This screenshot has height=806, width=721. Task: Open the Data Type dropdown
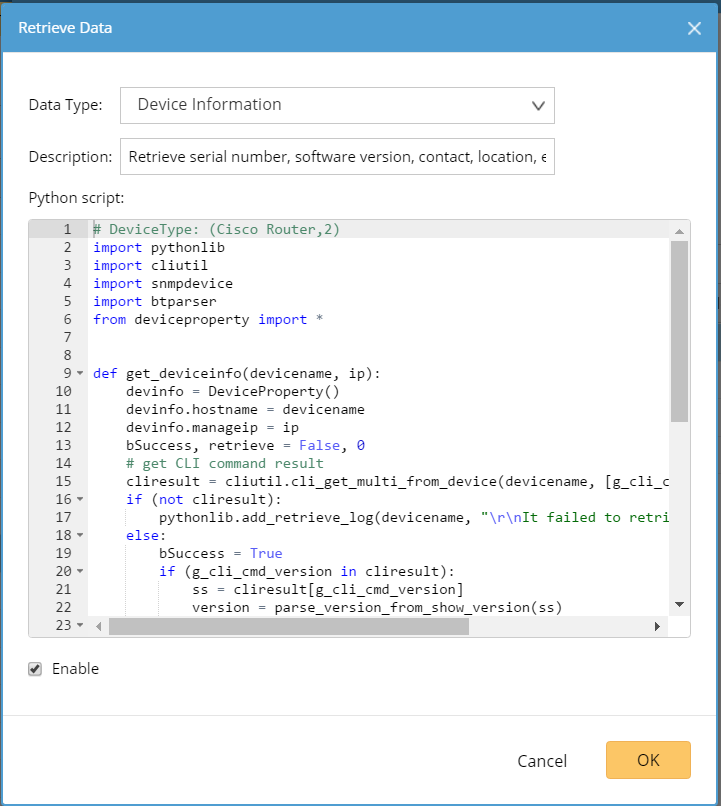[337, 105]
